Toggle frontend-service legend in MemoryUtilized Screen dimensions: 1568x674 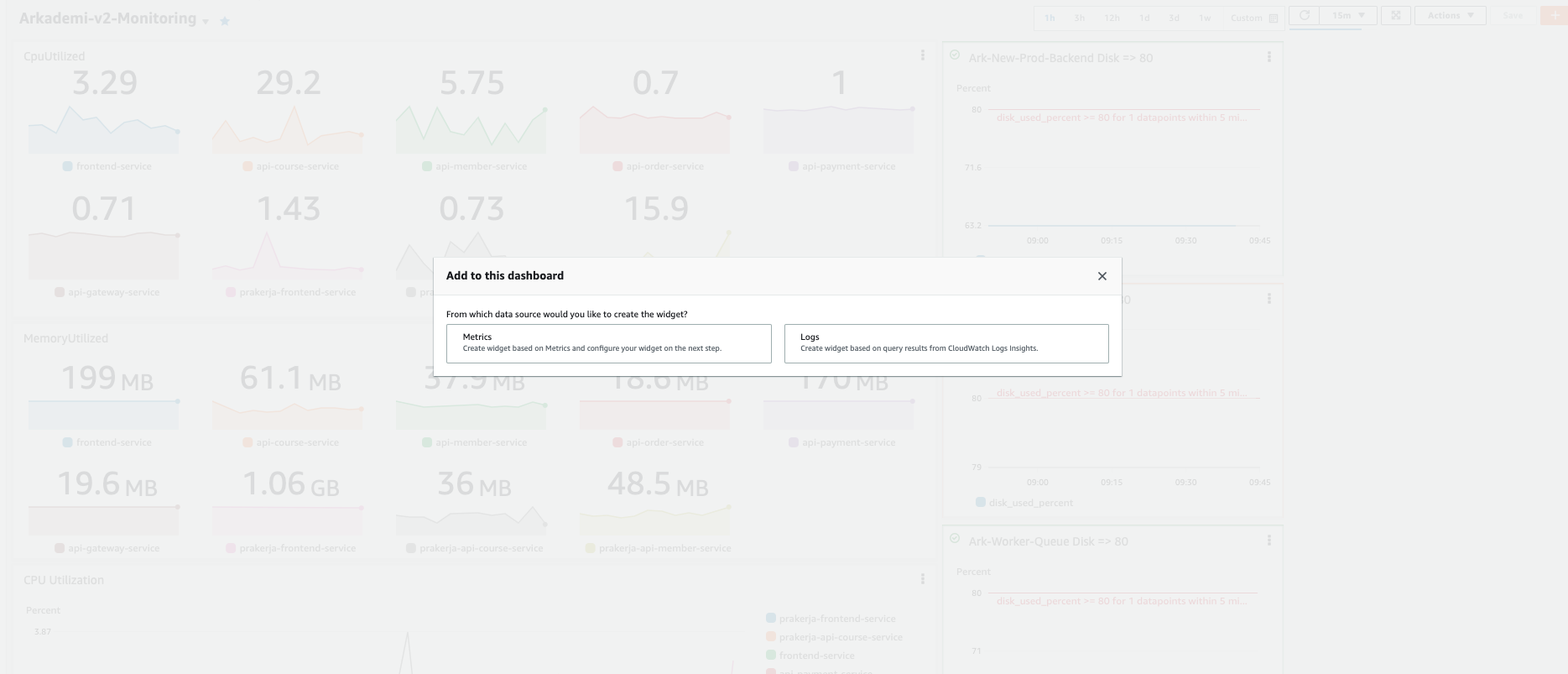pos(107,442)
